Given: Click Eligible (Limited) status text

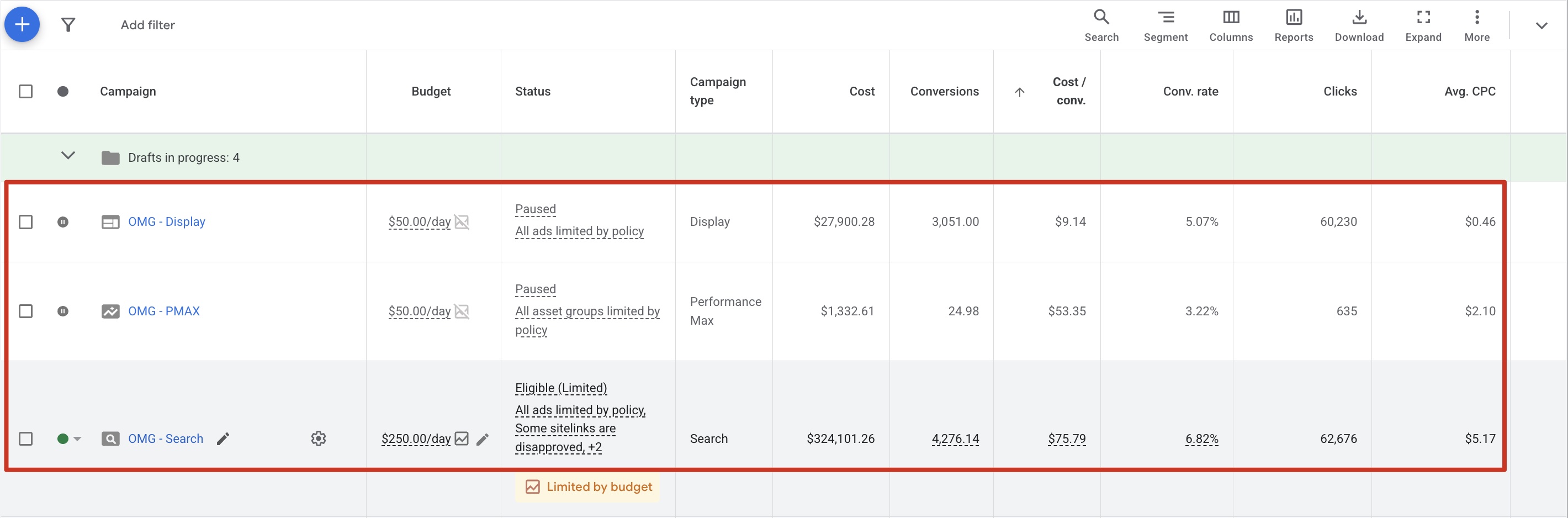Looking at the screenshot, I should click(x=560, y=388).
